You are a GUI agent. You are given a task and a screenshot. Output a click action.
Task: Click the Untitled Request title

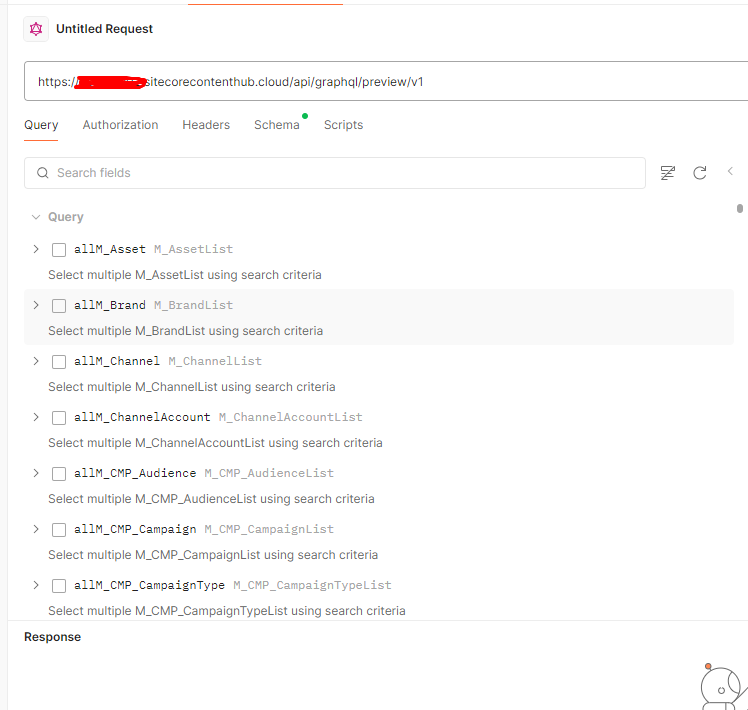click(104, 29)
